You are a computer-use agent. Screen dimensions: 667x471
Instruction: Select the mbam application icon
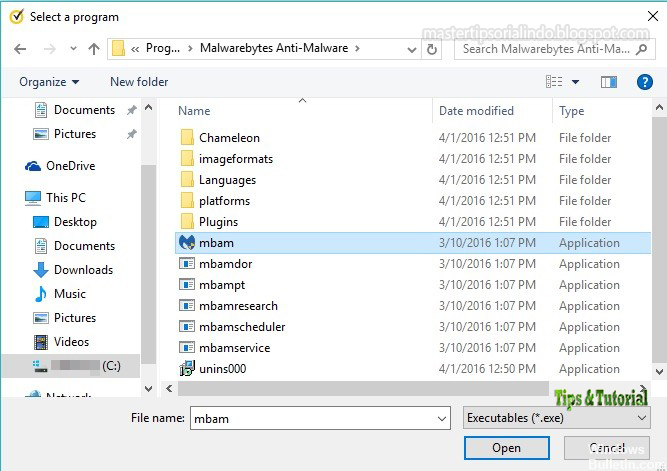[187, 243]
